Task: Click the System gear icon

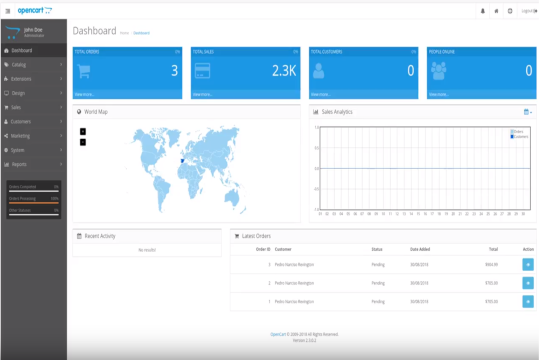Action: pos(6,150)
